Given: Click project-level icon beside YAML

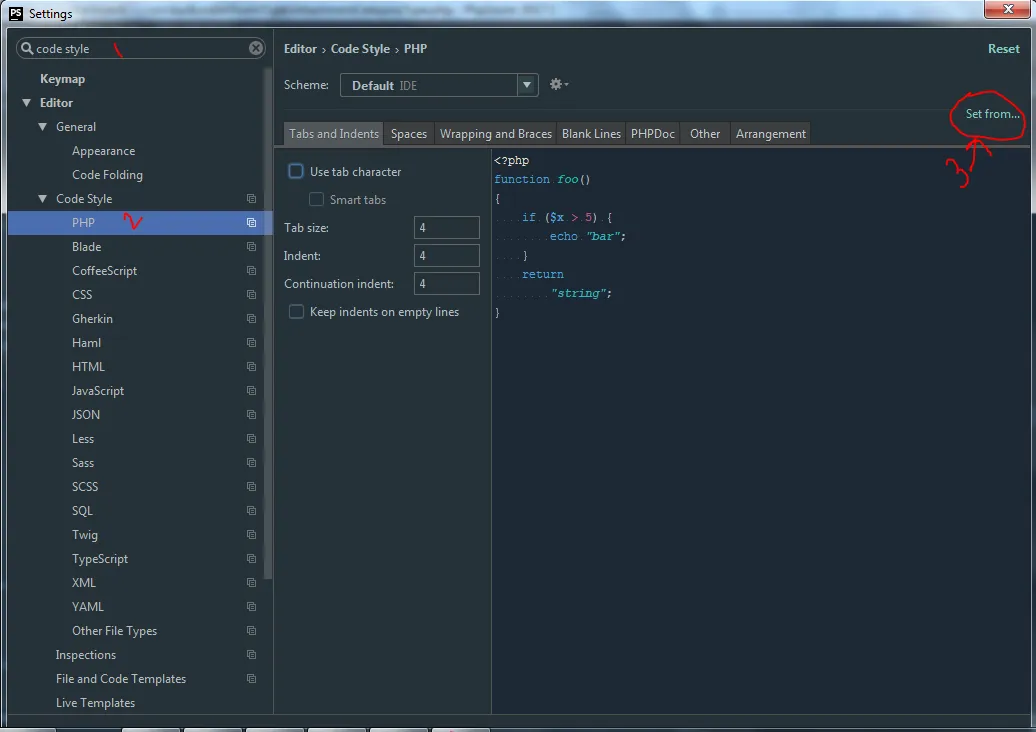Looking at the screenshot, I should [251, 606].
